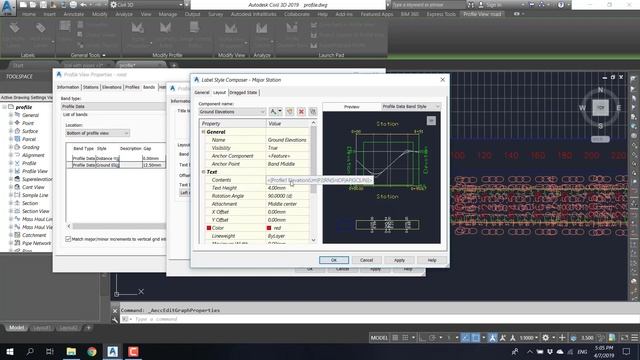Click the clean screen icon
The height and width of the screenshot is (360, 640).
[624, 338]
